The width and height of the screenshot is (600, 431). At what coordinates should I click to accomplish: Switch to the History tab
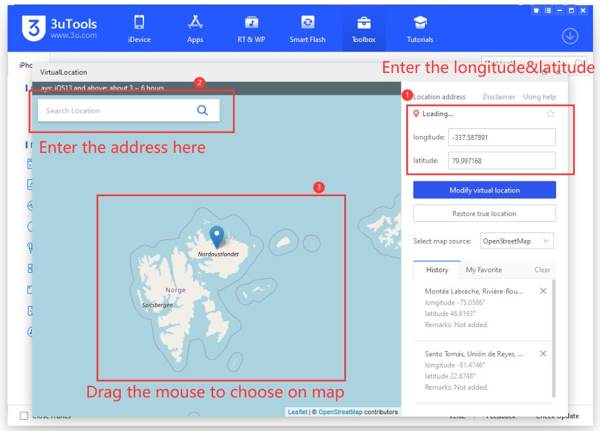pyautogui.click(x=437, y=269)
